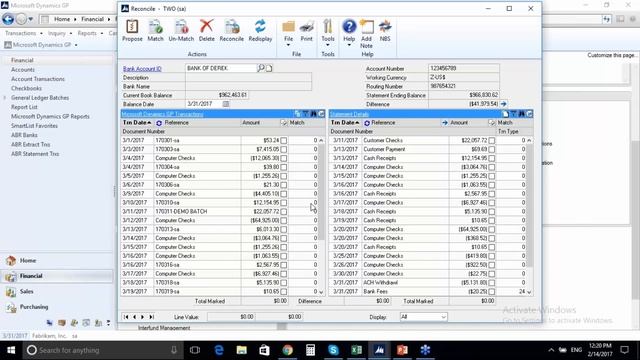Screen dimensions: 640x360
Task: Open the File toolbar button
Action: pyautogui.click(x=288, y=31)
